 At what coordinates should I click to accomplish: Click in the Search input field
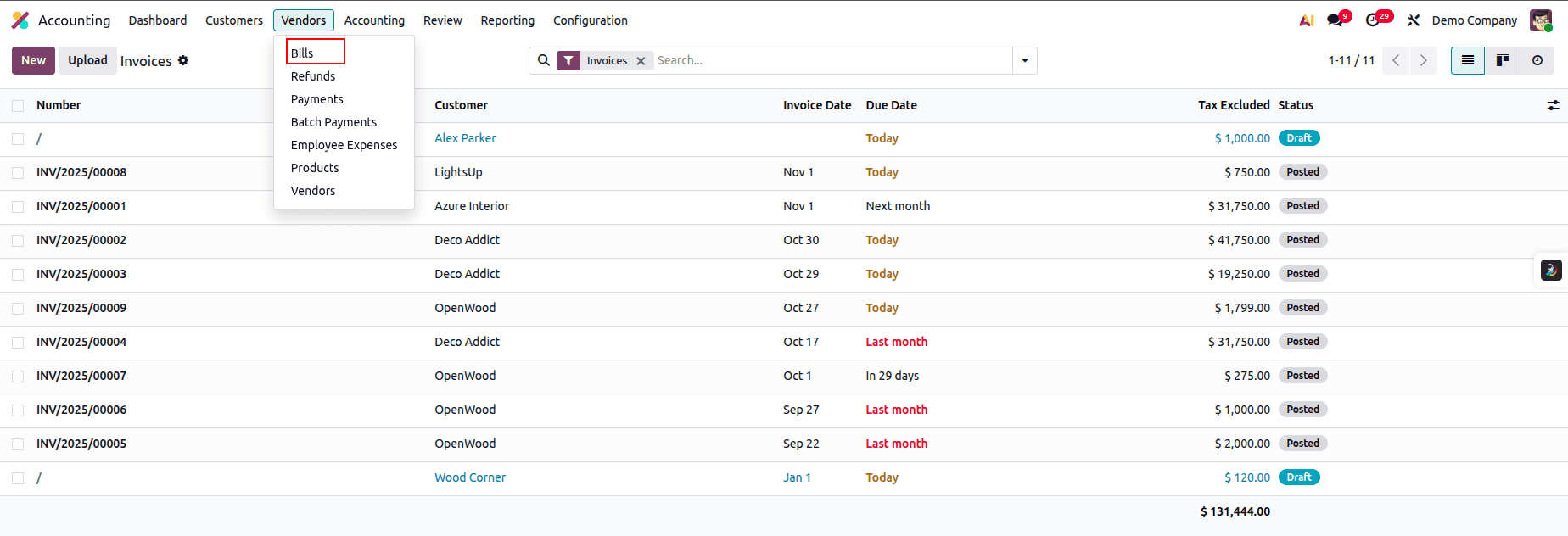(x=832, y=60)
